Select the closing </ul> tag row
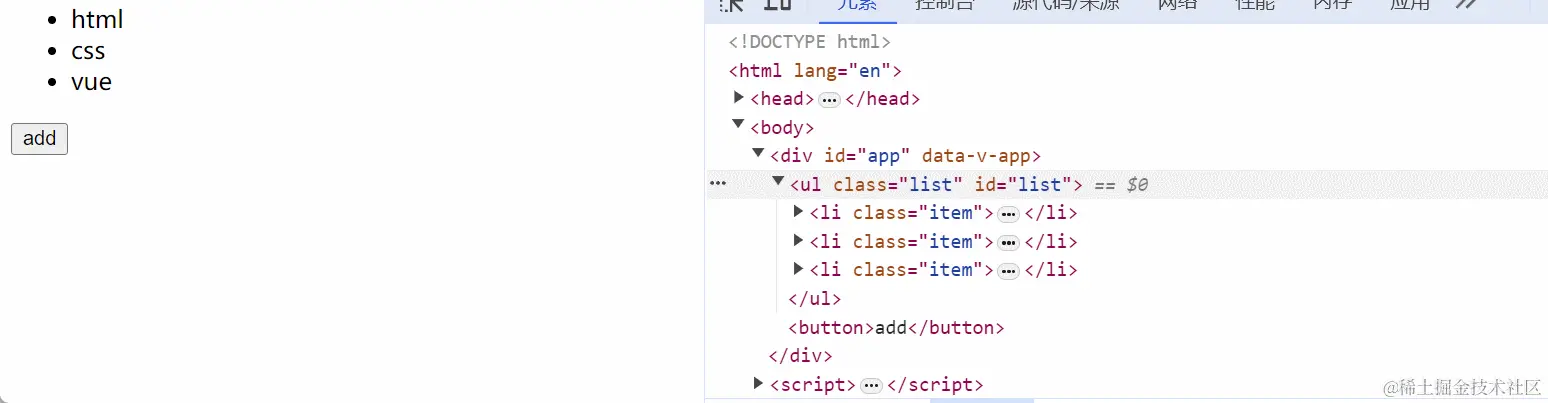 815,299
